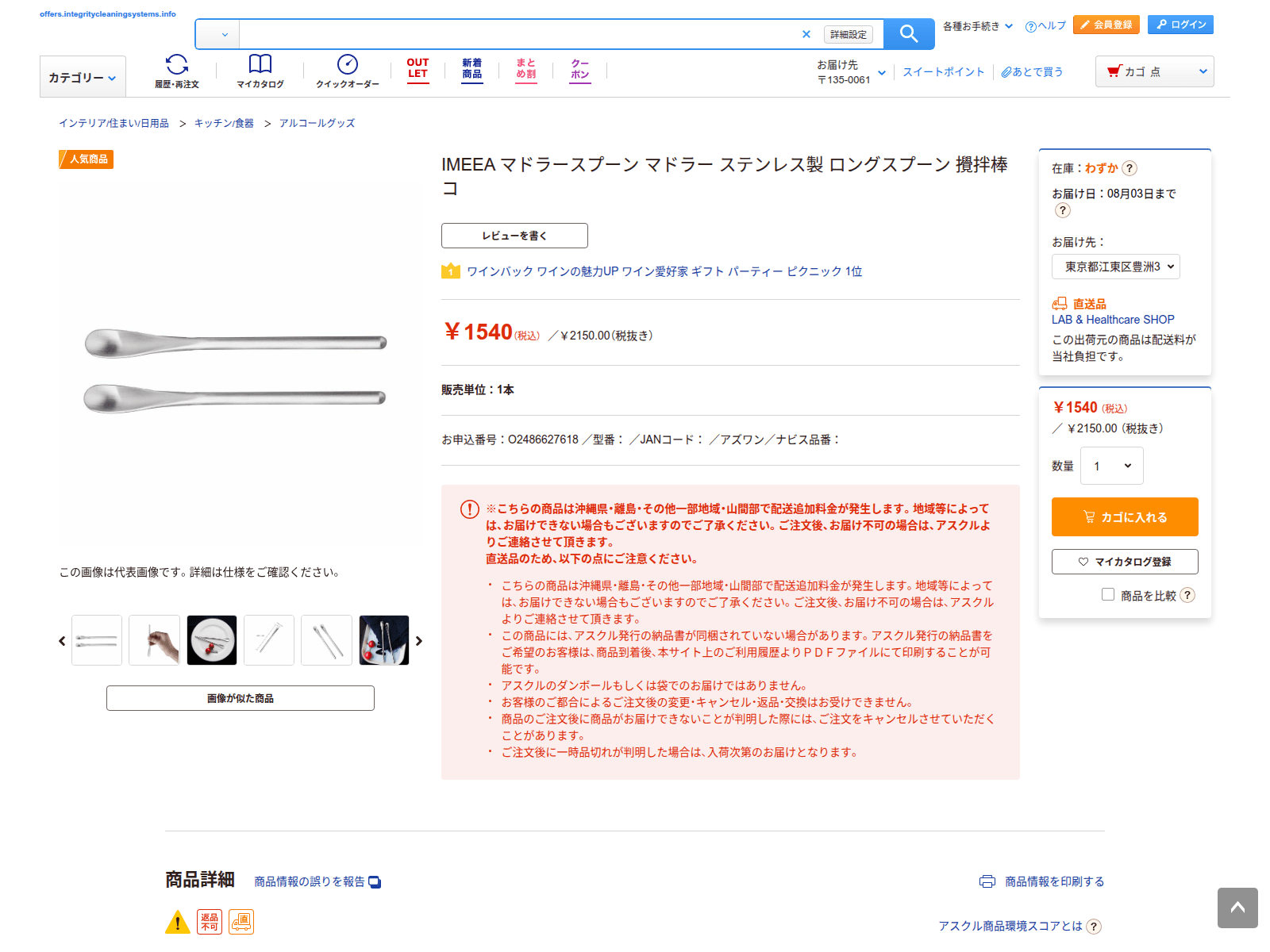Clear the search field with the X icon
Viewport: 1270px width, 952px height.
(x=806, y=34)
